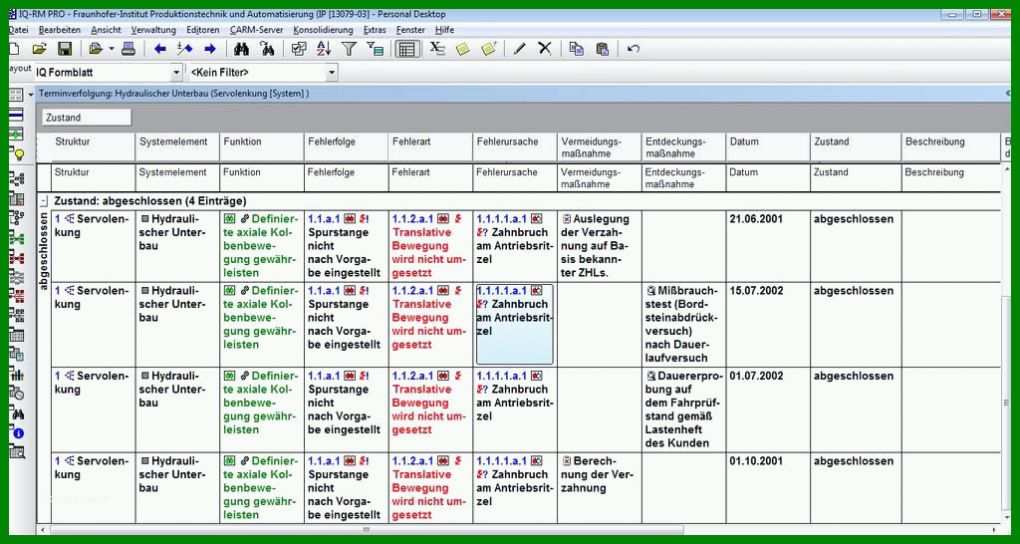Click the Mißbrauchstest Entdeckungsmaßnahme cell
The height and width of the screenshot is (544, 1020).
point(684,324)
